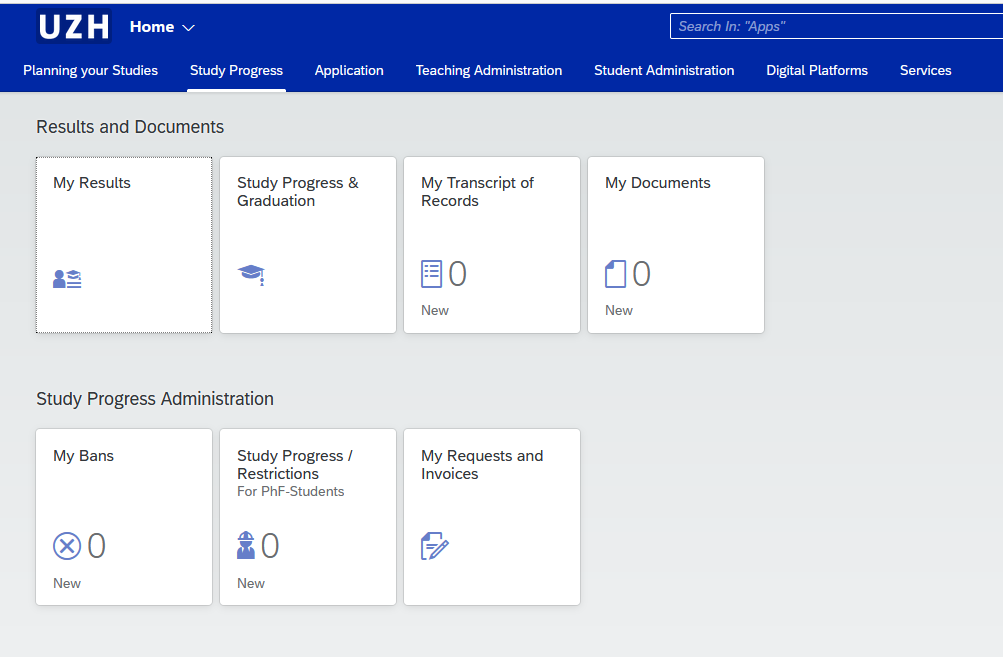Open Study Progress & Graduation tile title
The image size is (1003, 657).
coord(297,192)
